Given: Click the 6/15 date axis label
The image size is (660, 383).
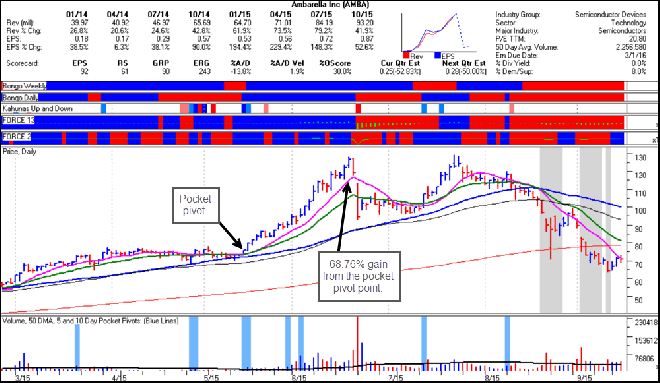Looking at the screenshot, I should pyautogui.click(x=299, y=378).
